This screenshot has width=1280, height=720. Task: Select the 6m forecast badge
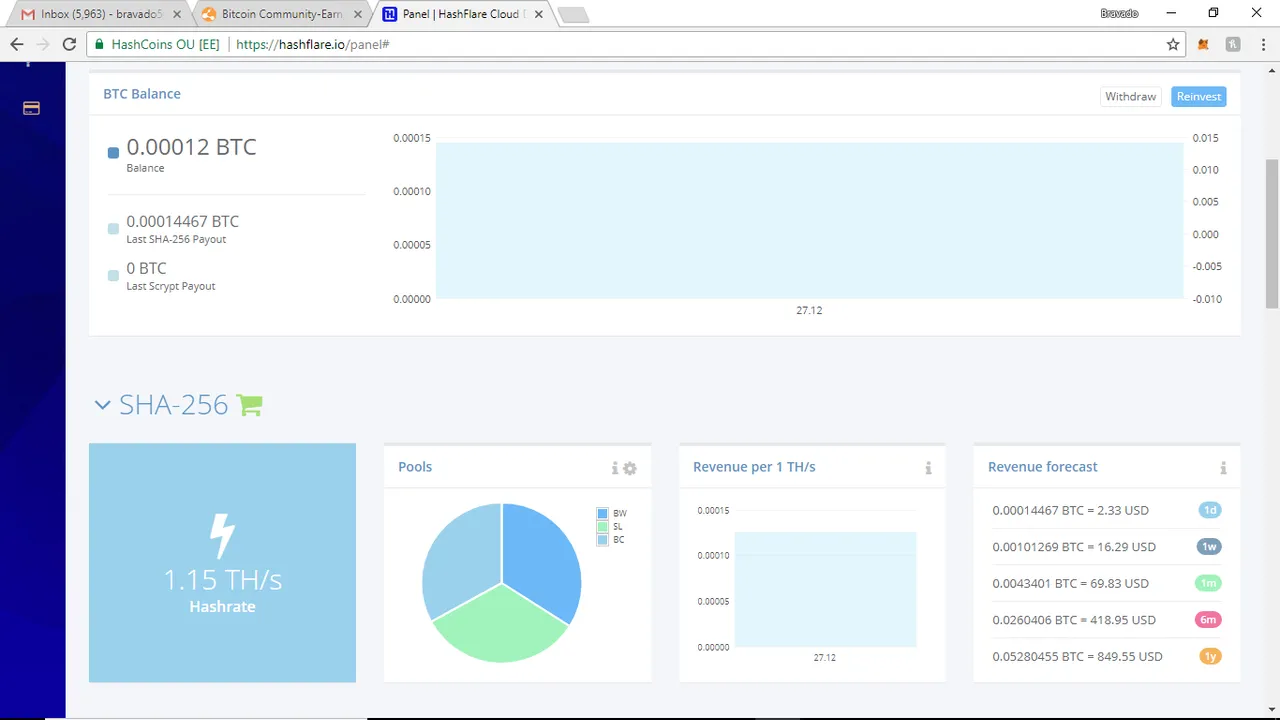[1208, 620]
